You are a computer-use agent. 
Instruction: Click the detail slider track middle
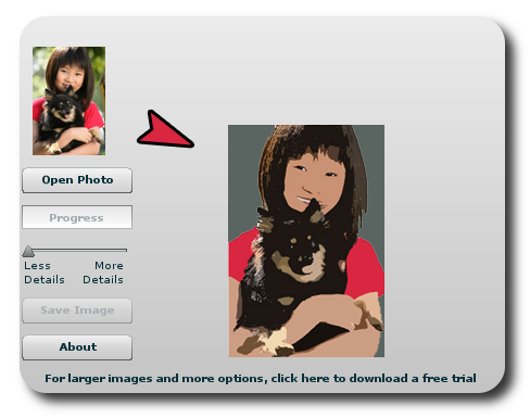click(76, 250)
